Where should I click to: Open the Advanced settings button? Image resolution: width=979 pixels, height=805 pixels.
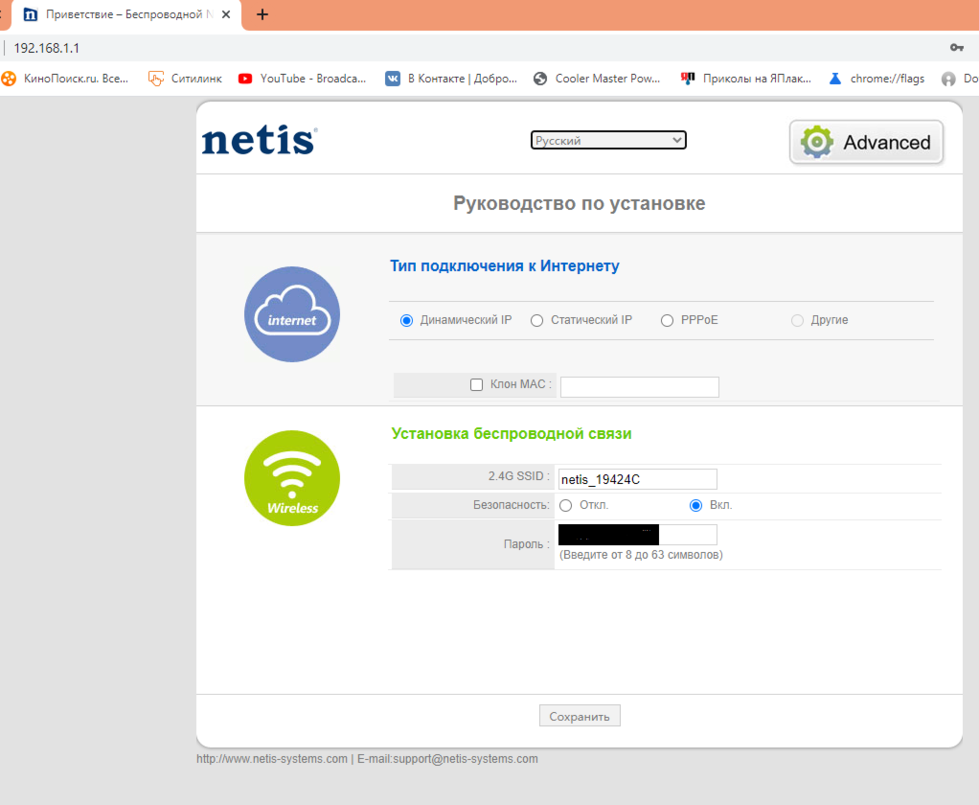click(x=866, y=142)
